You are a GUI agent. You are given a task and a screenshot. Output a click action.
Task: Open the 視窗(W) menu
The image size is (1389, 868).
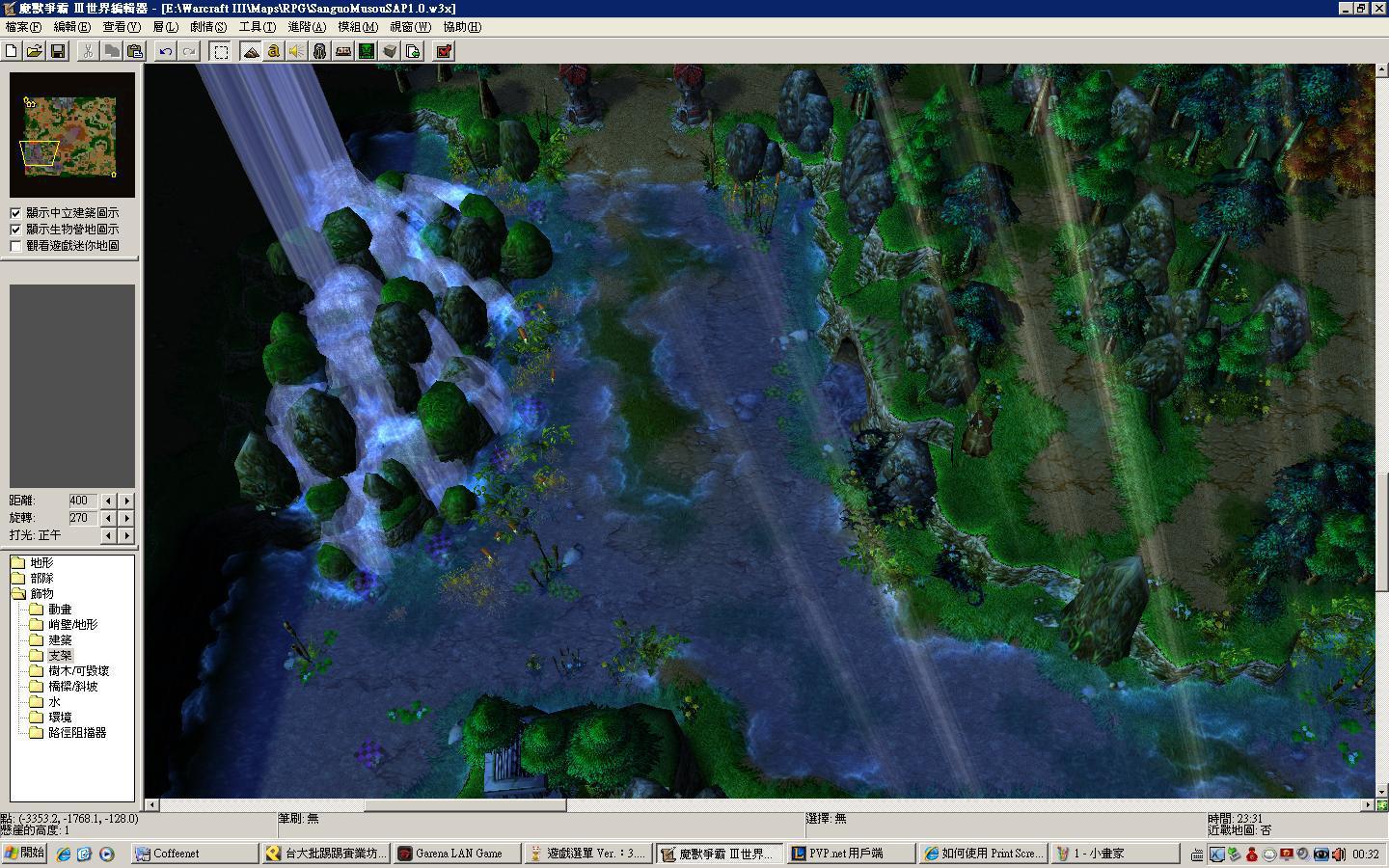(410, 27)
